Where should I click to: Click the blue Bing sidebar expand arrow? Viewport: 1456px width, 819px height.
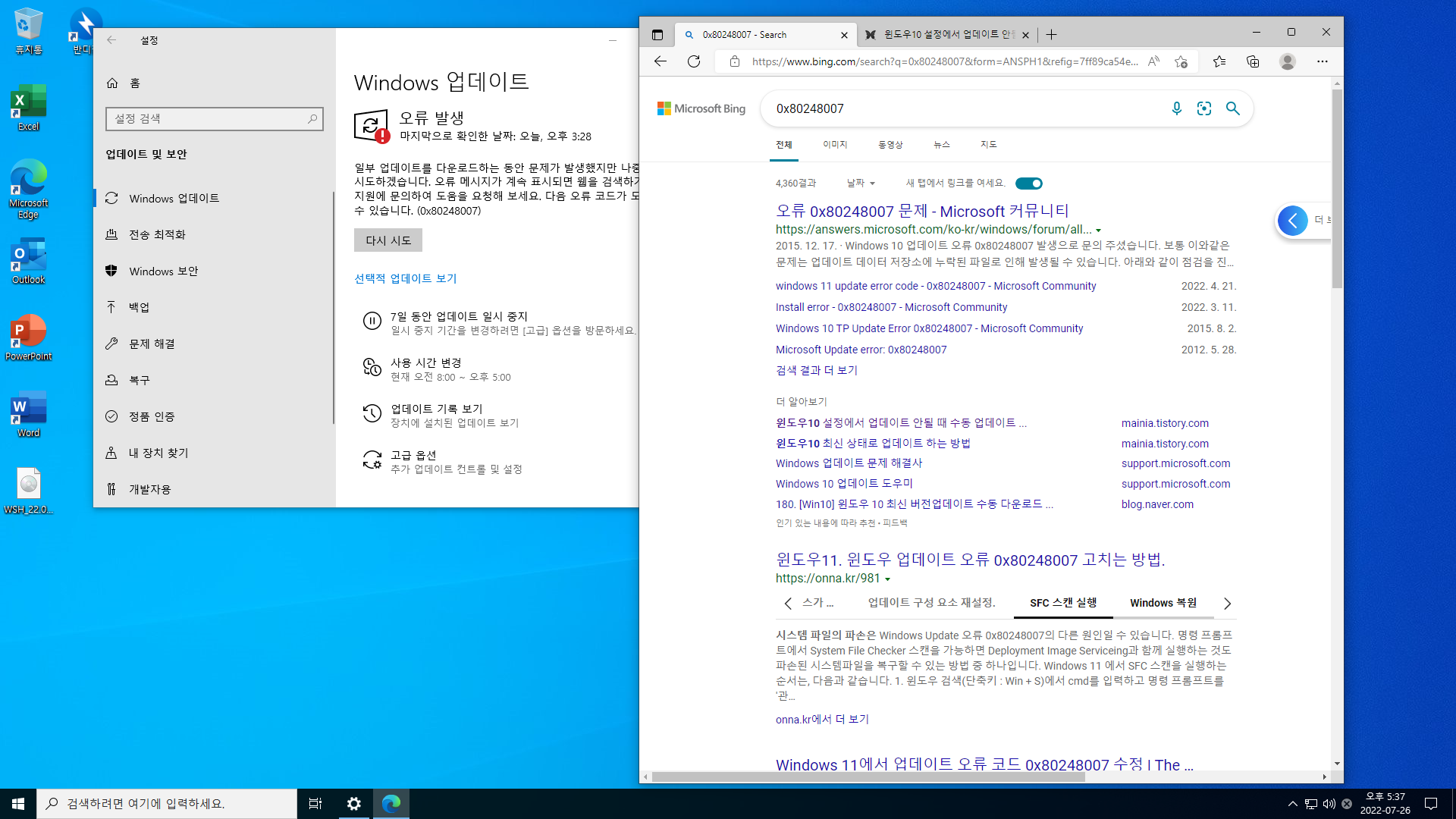[1293, 221]
